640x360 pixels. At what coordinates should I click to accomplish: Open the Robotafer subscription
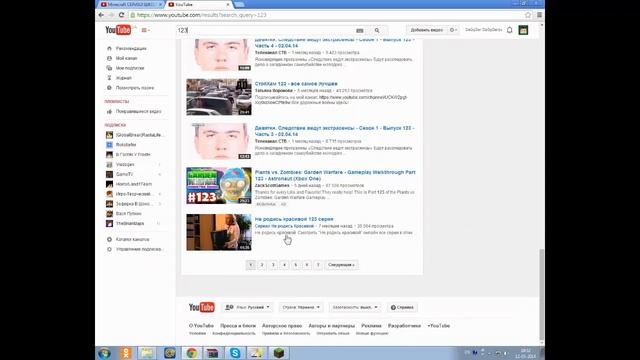click(x=126, y=145)
